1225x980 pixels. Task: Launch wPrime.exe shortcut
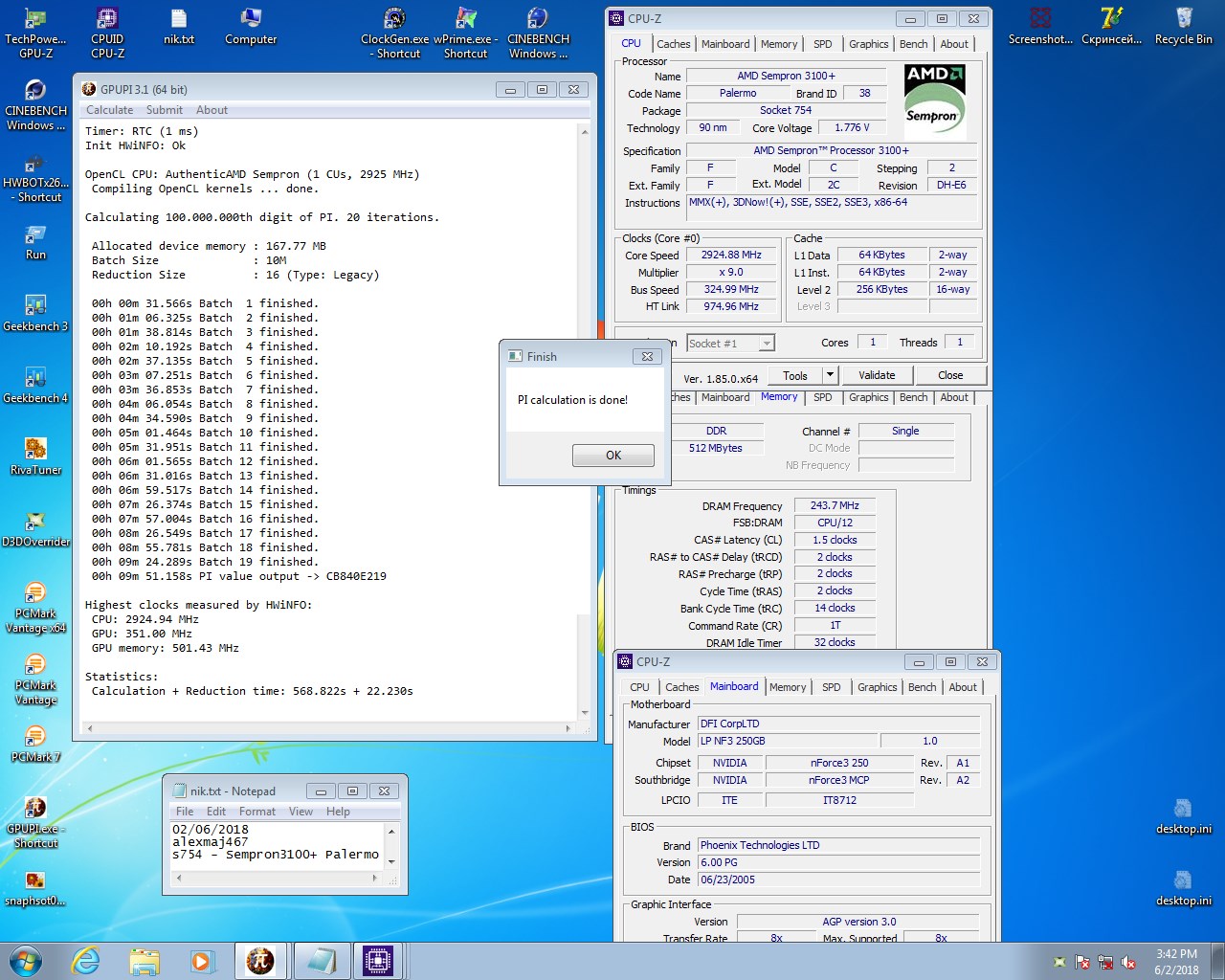[x=466, y=32]
